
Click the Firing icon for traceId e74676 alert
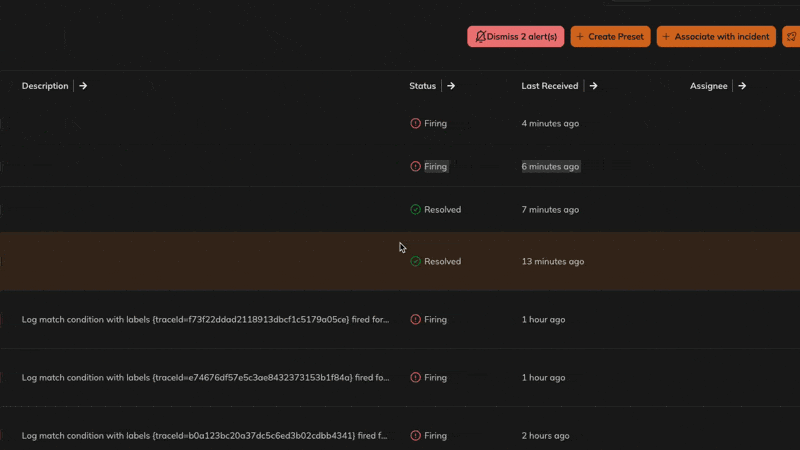coord(415,378)
